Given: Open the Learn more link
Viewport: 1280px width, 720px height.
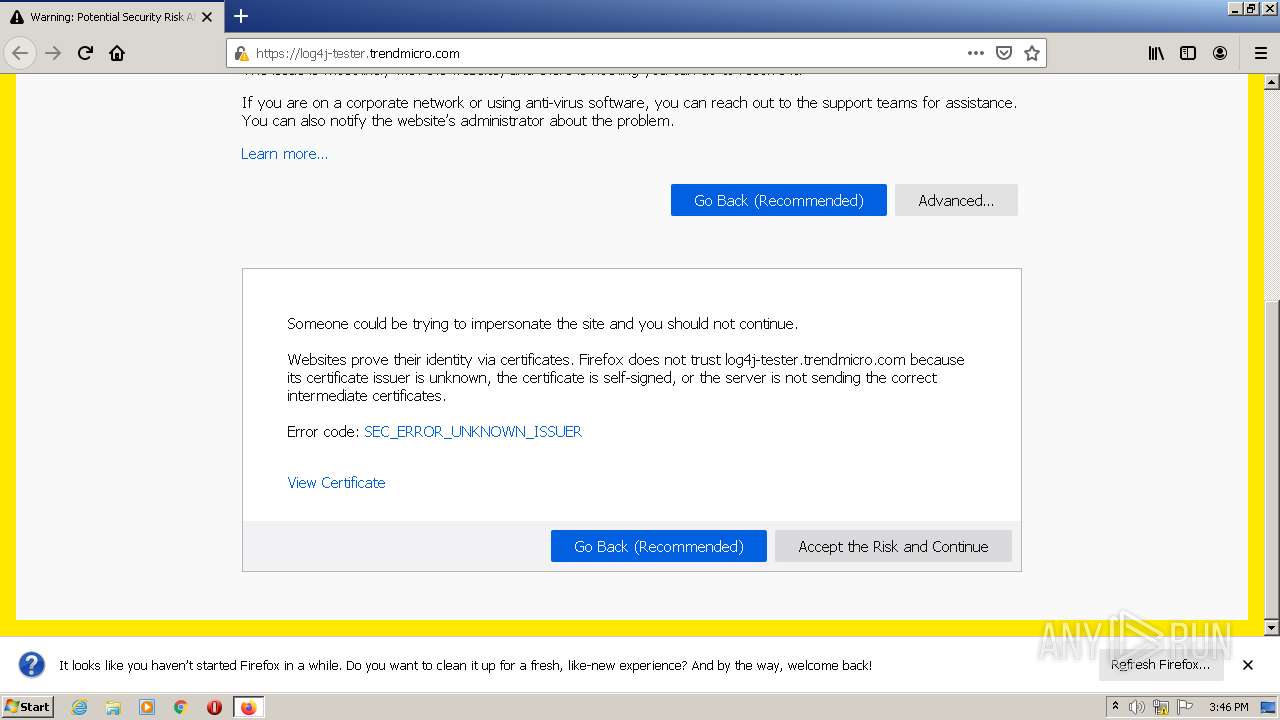Looking at the screenshot, I should 284,153.
